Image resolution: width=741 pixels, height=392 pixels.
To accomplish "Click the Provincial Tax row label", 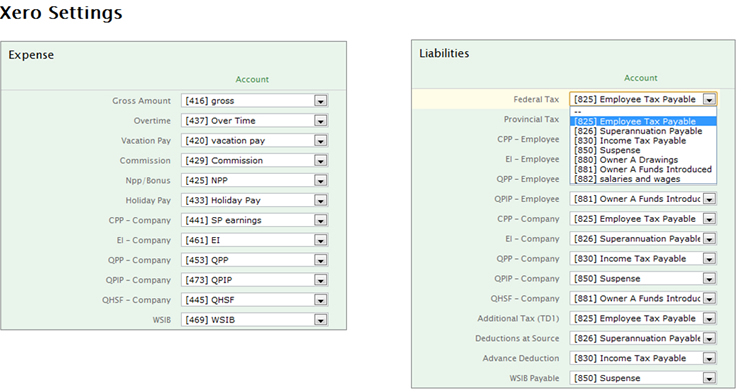I will pyautogui.click(x=531, y=119).
